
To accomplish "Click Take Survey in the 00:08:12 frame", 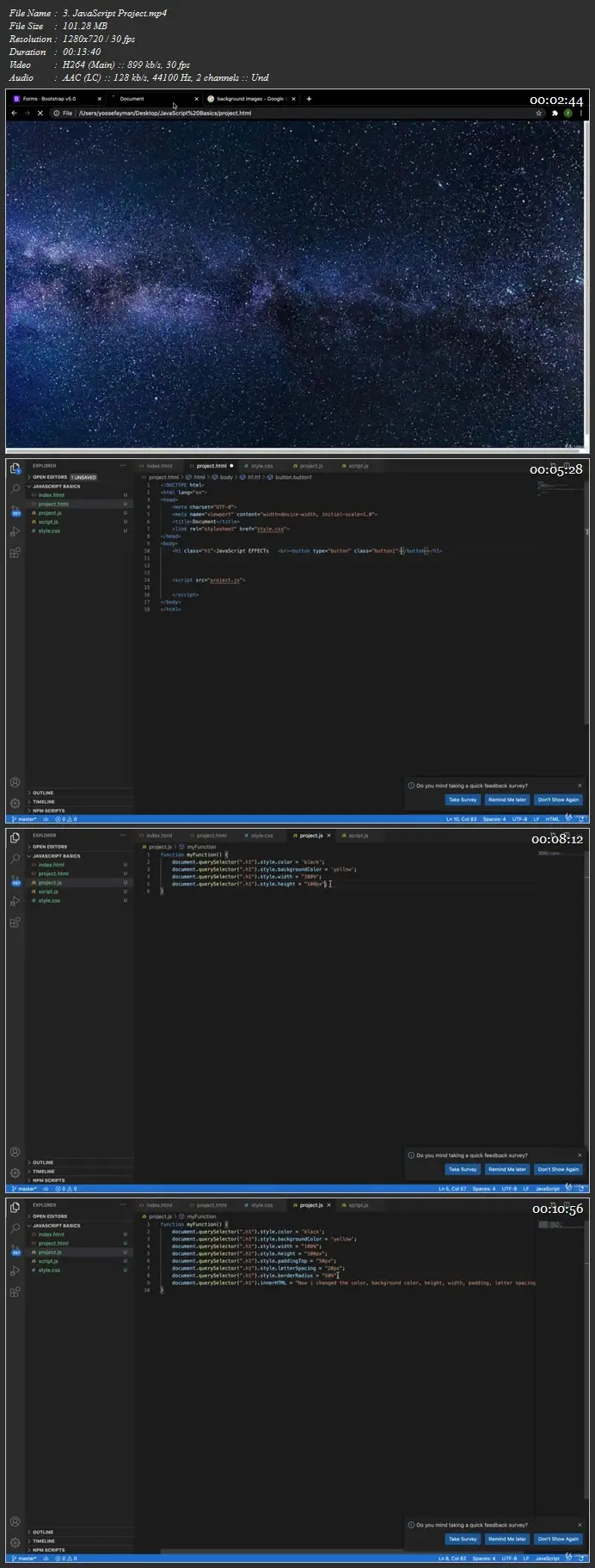I will [463, 1169].
